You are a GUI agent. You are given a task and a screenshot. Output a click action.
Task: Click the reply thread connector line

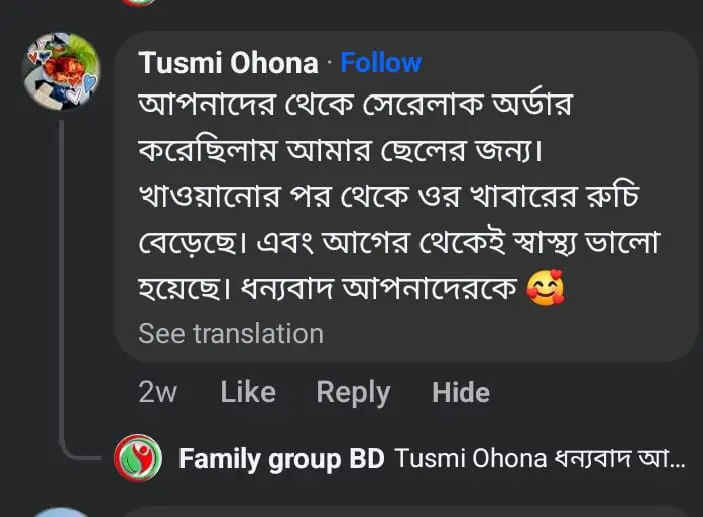coord(65,300)
